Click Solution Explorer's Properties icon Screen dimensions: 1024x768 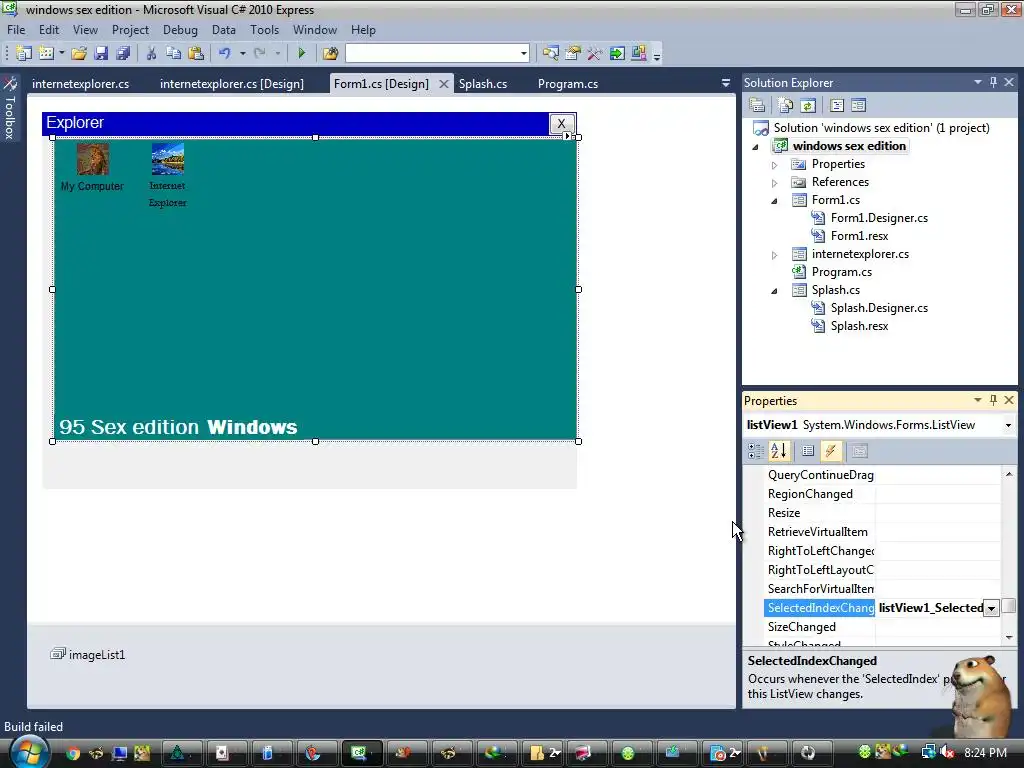pyautogui.click(x=757, y=105)
